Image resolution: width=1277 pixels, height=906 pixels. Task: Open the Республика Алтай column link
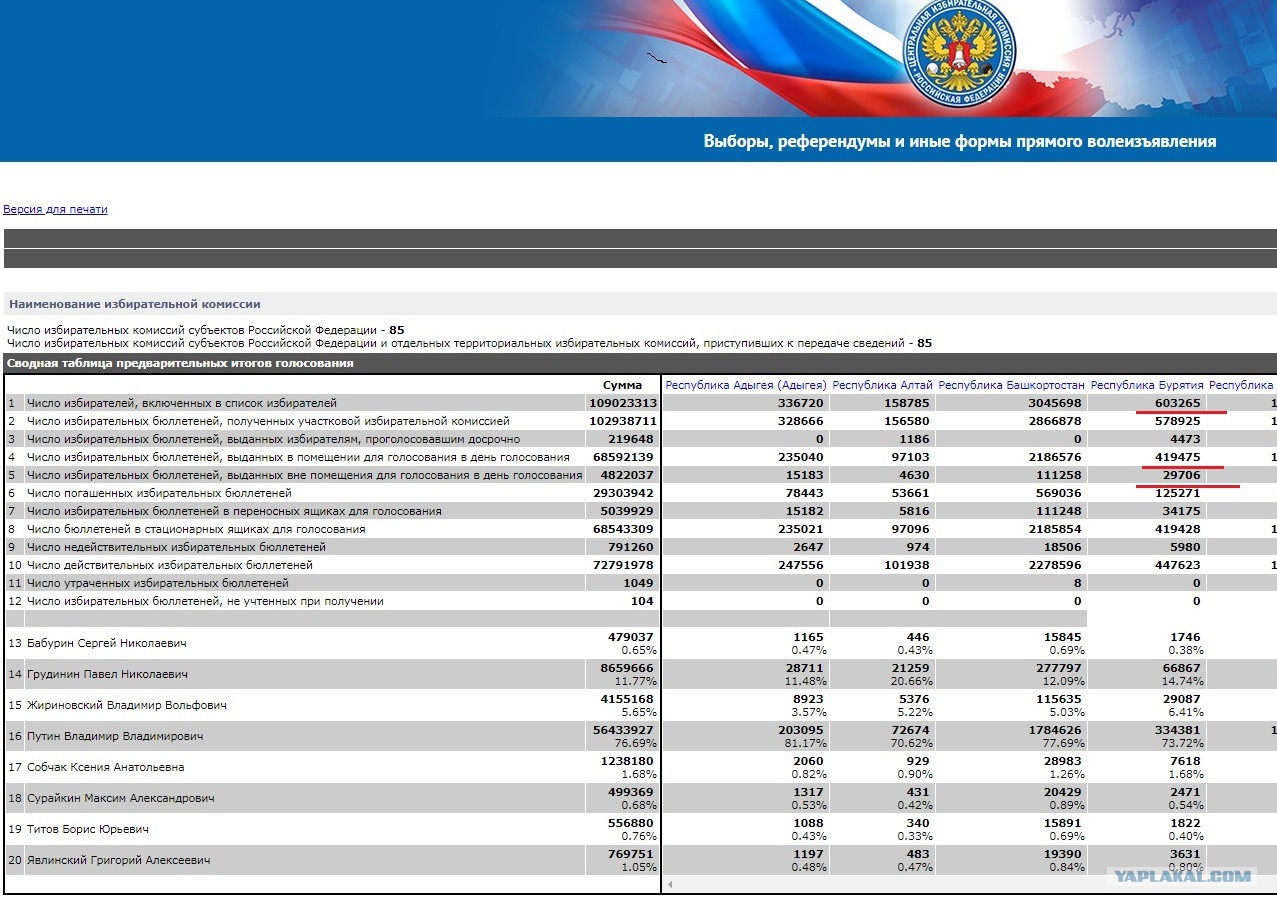pos(882,385)
